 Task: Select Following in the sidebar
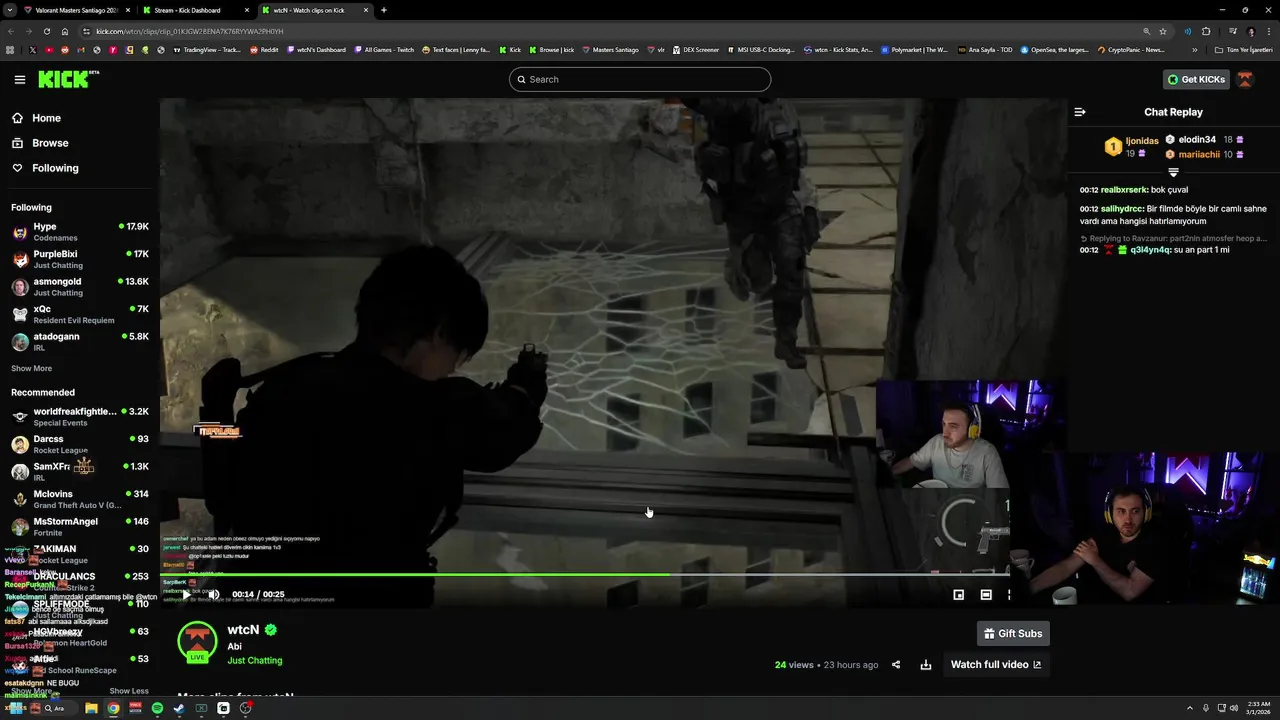tap(46, 168)
